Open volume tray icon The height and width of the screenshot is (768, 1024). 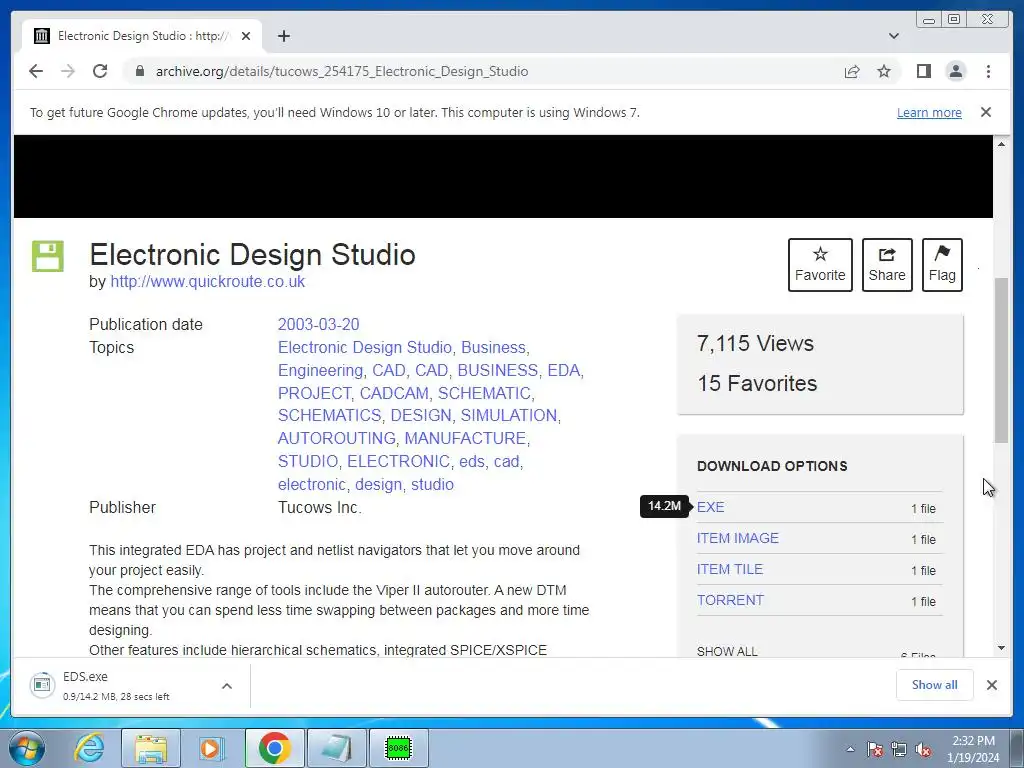pos(923,749)
